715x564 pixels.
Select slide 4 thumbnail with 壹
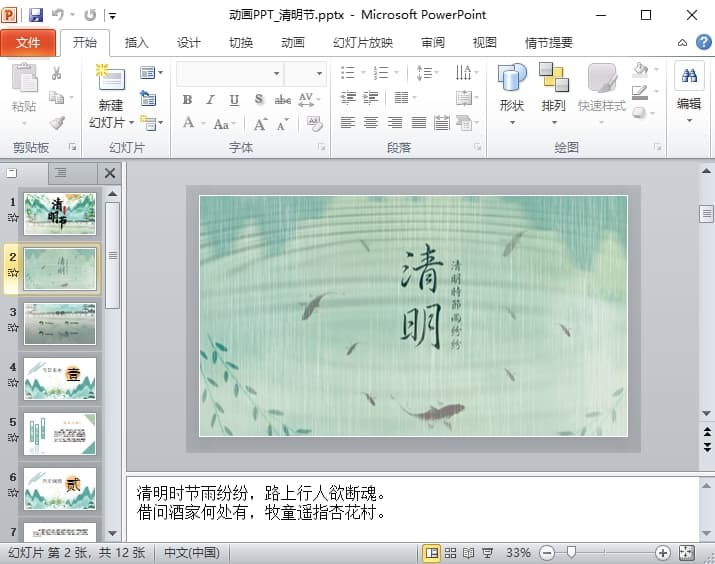point(60,379)
